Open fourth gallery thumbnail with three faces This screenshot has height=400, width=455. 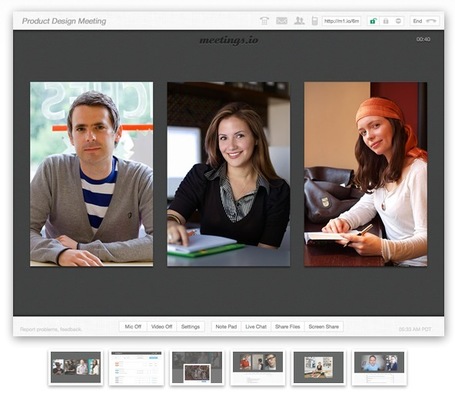point(258,367)
